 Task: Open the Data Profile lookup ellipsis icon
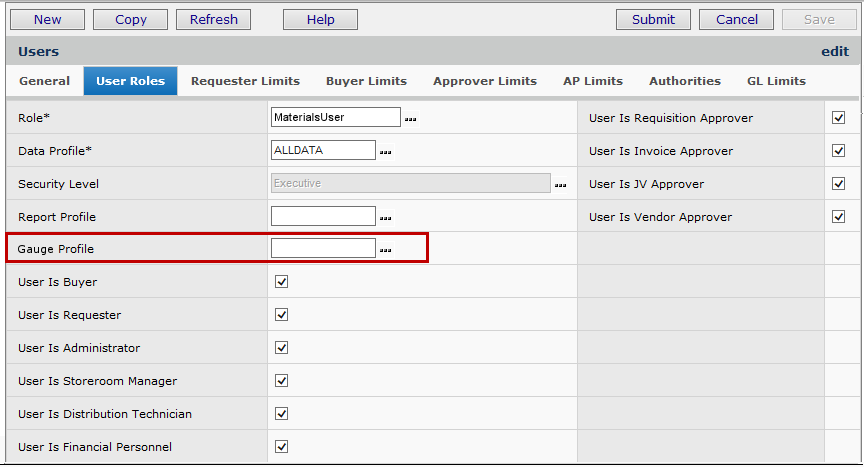[385, 152]
